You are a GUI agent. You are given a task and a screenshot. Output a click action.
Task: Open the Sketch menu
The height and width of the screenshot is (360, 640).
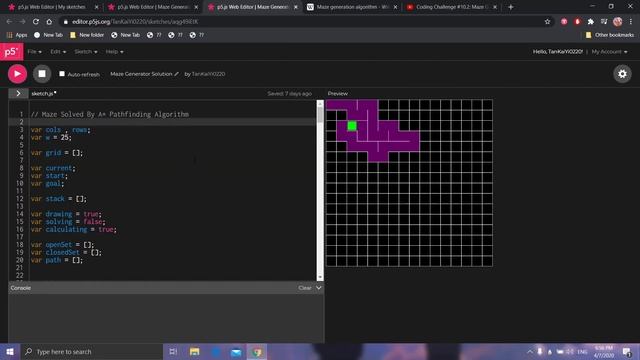point(86,52)
